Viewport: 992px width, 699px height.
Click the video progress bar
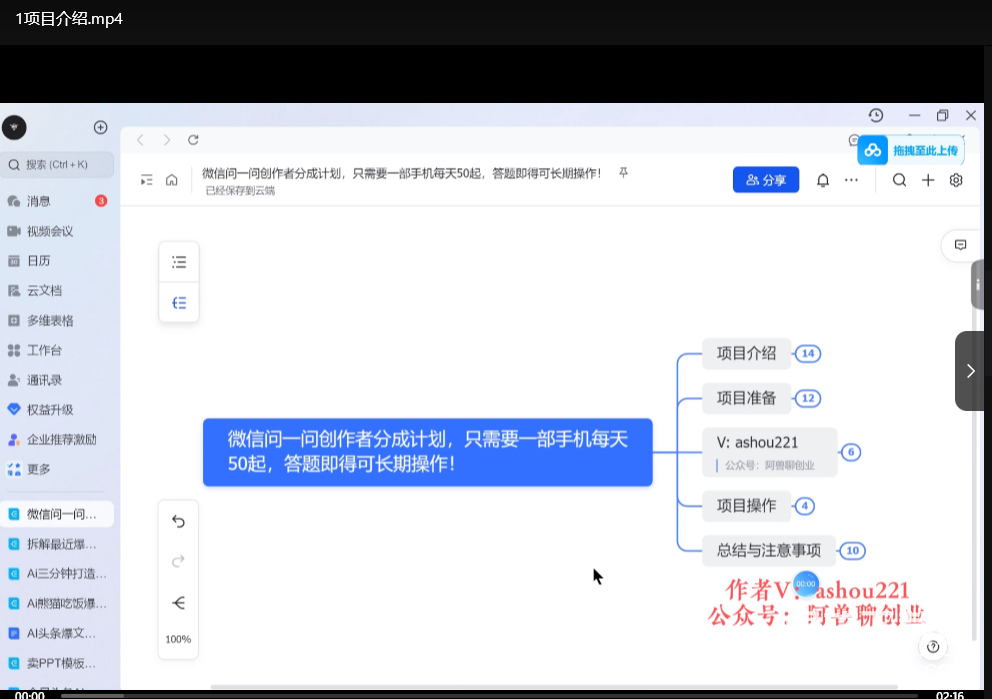(x=490, y=695)
